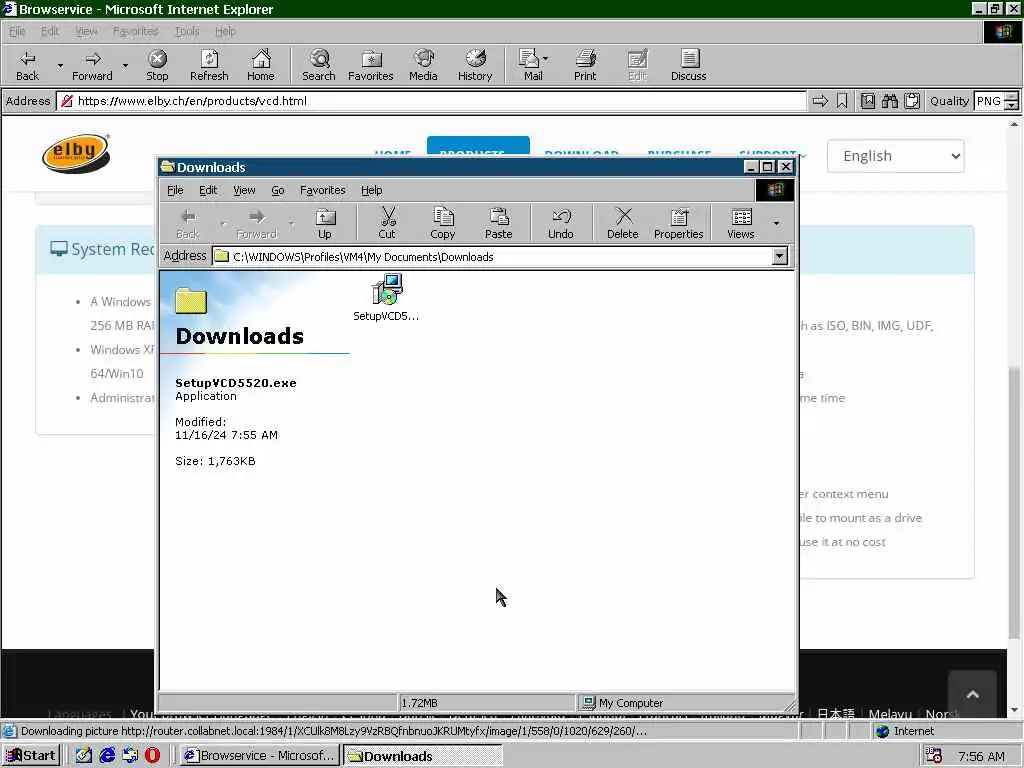Click the Opera icon in quick launch
Viewport: 1024px width, 768px height.
coord(152,755)
